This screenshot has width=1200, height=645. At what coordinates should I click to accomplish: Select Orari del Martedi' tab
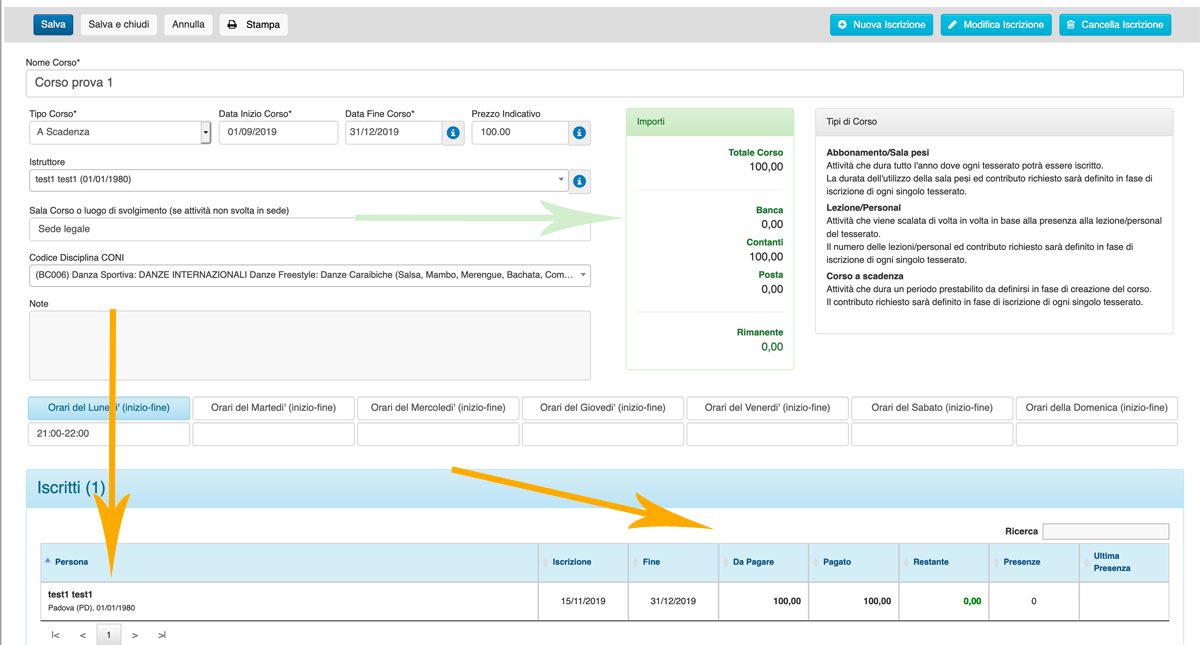[272, 408]
